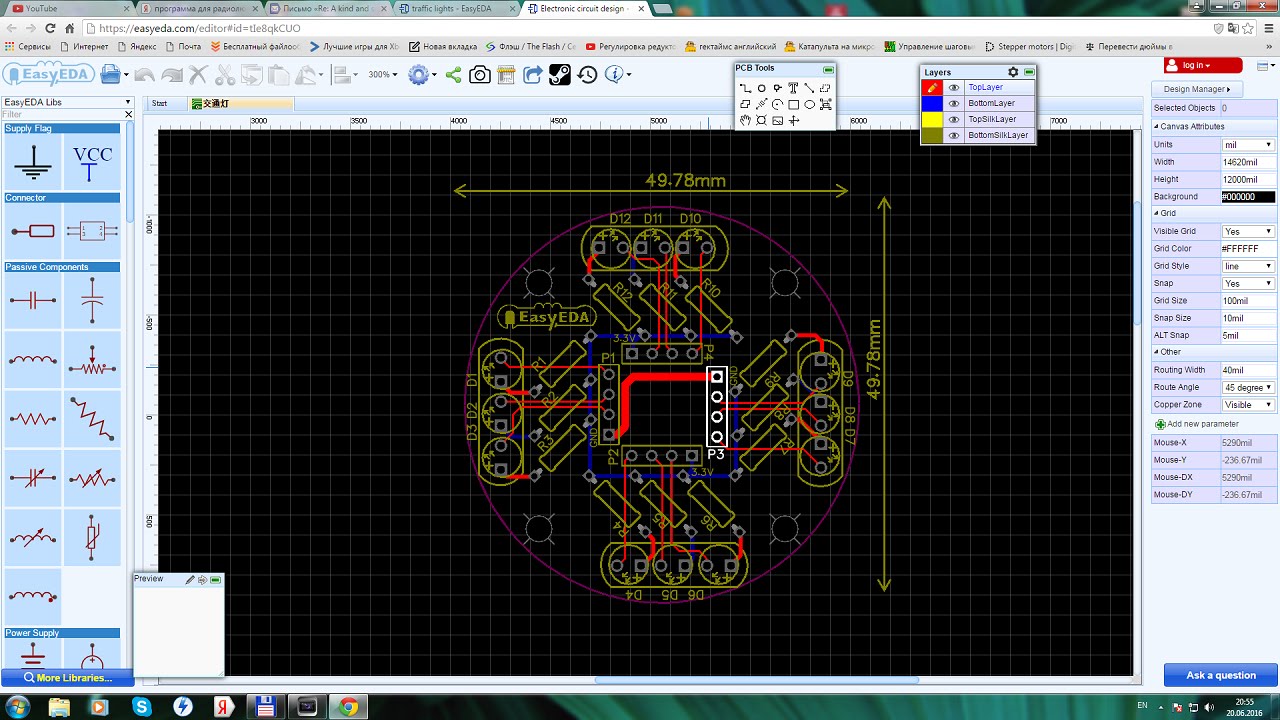Toggle TopSilkLayer visibility eye
The height and width of the screenshot is (720, 1280).
pos(954,119)
